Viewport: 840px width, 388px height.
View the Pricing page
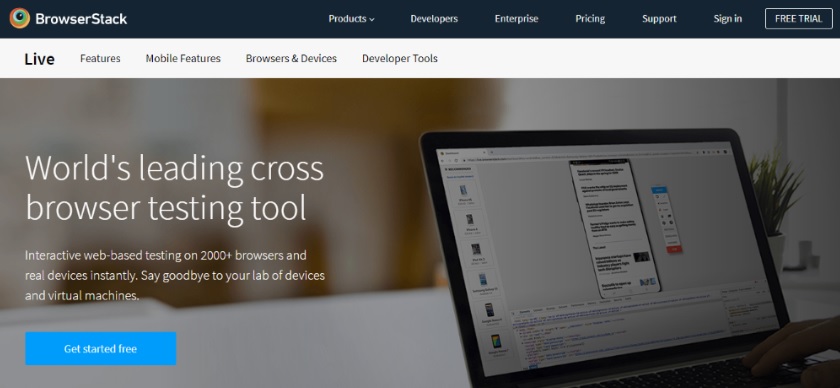590,19
